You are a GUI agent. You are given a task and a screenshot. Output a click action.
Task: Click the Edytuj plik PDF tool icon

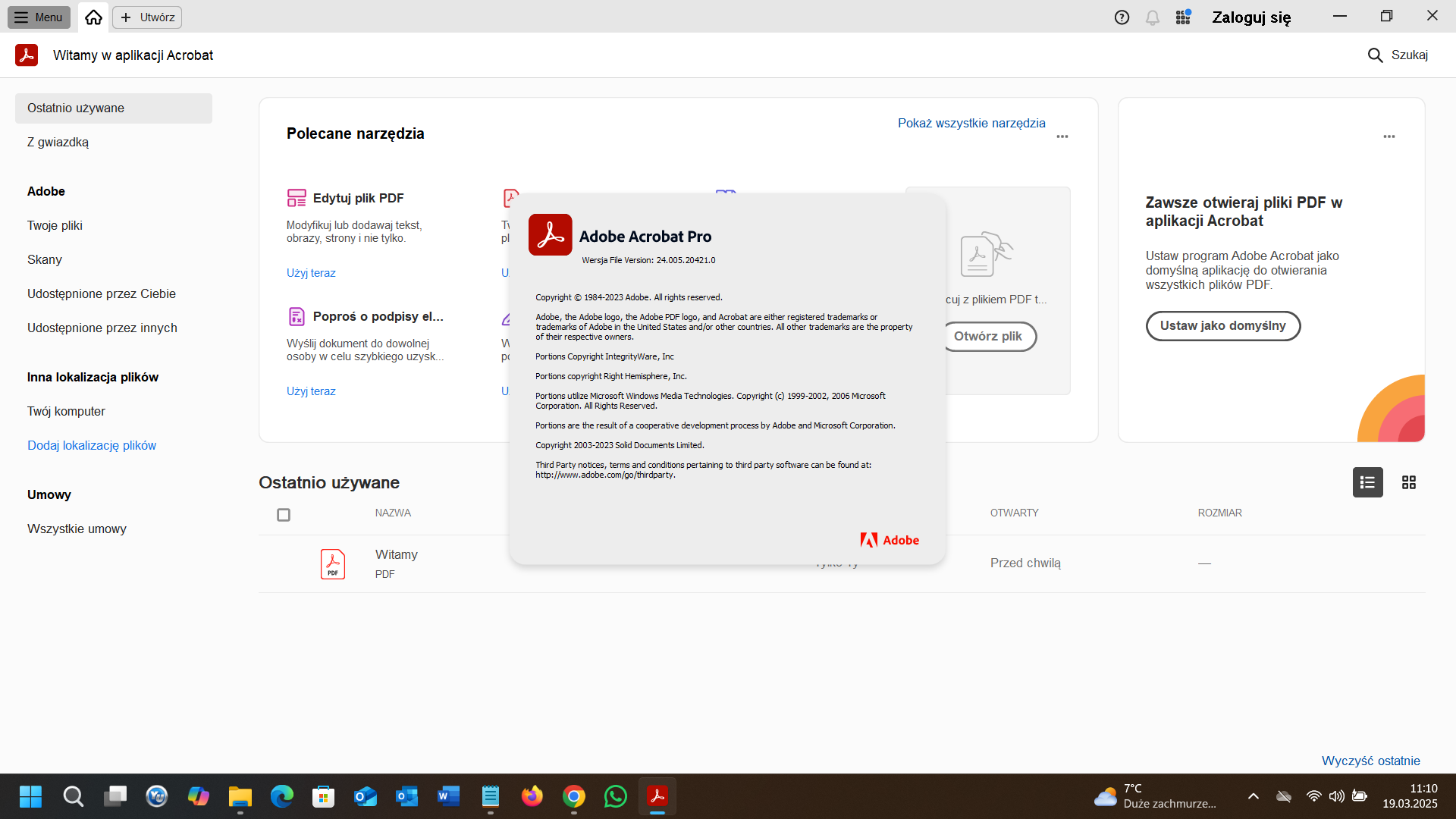tap(297, 198)
